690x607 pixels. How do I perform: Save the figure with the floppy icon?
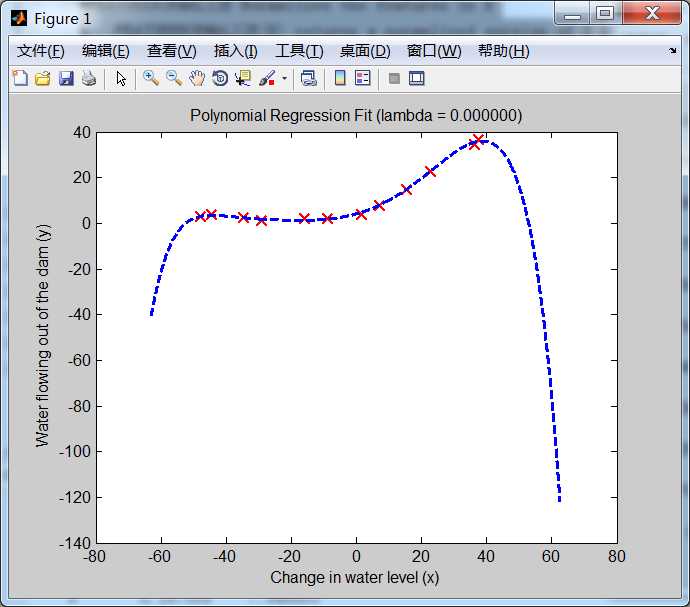[66, 78]
